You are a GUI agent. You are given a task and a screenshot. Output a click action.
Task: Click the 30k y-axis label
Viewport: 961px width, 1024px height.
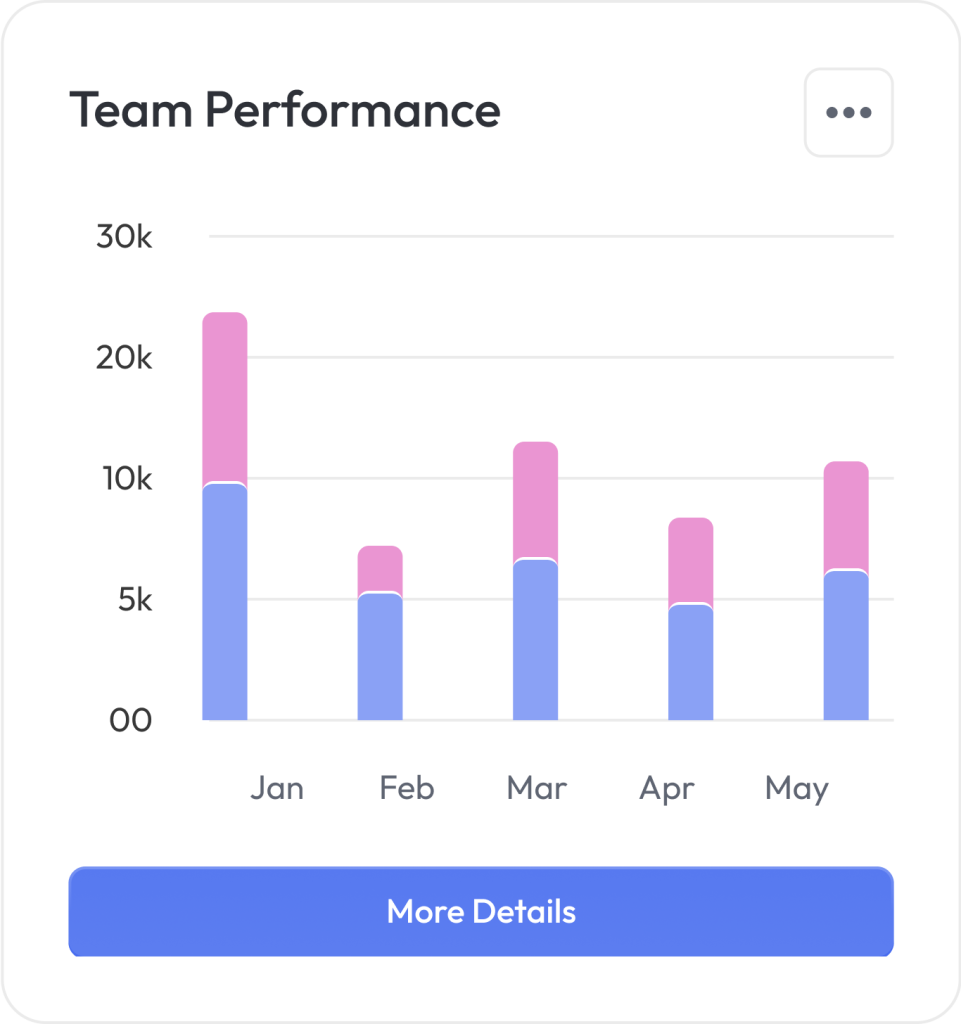point(124,237)
